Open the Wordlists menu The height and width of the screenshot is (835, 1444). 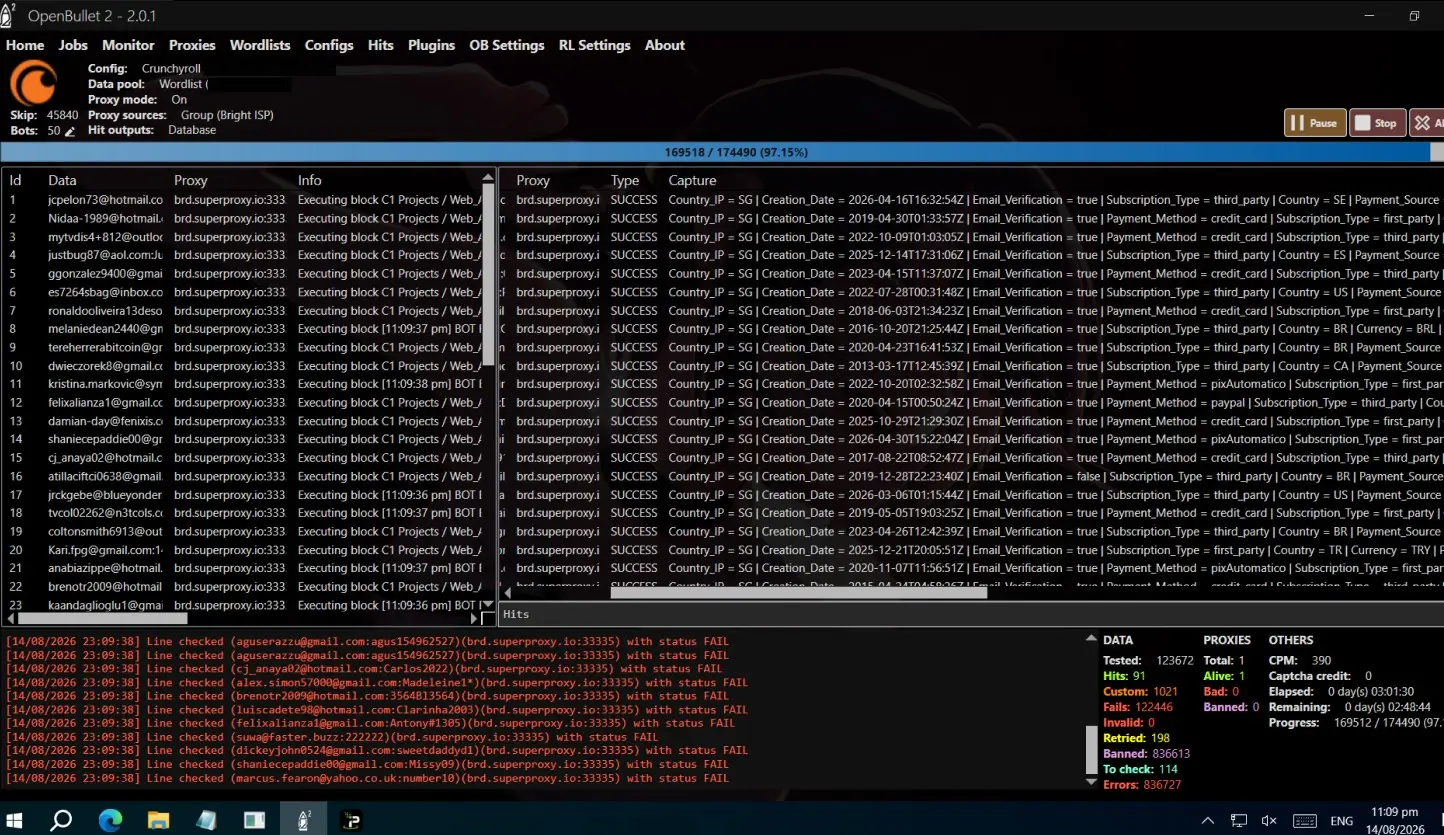pyautogui.click(x=260, y=45)
